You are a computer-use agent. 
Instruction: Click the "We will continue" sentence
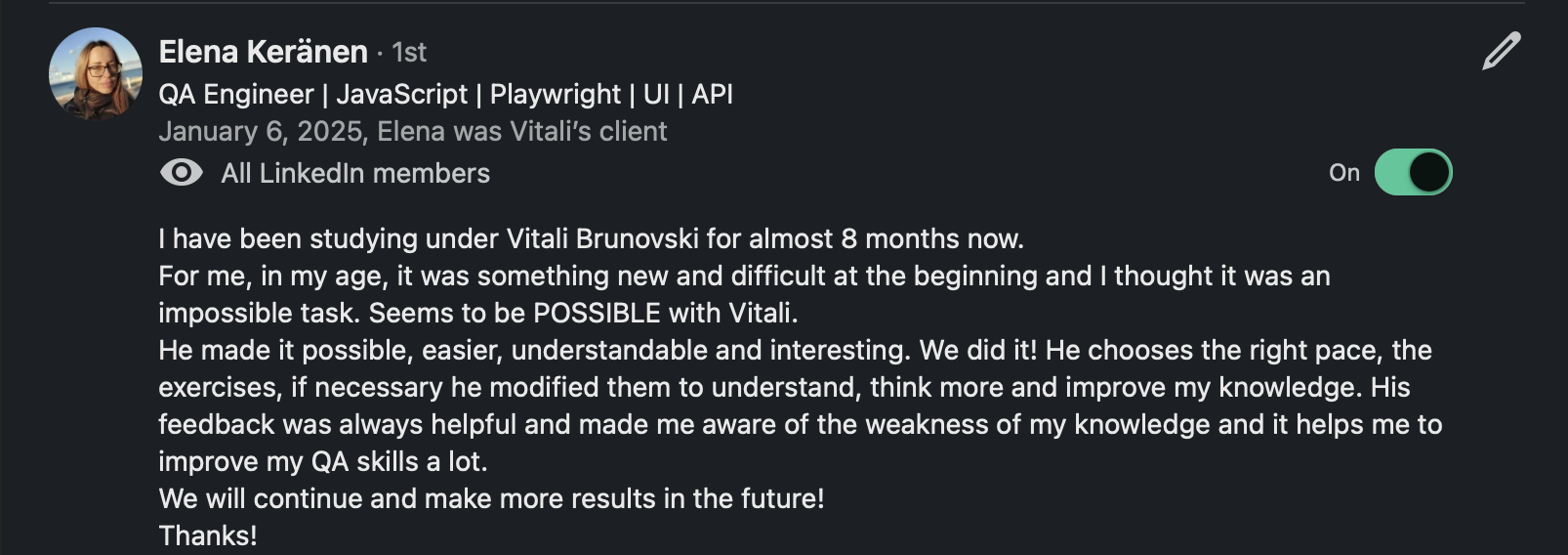click(491, 499)
